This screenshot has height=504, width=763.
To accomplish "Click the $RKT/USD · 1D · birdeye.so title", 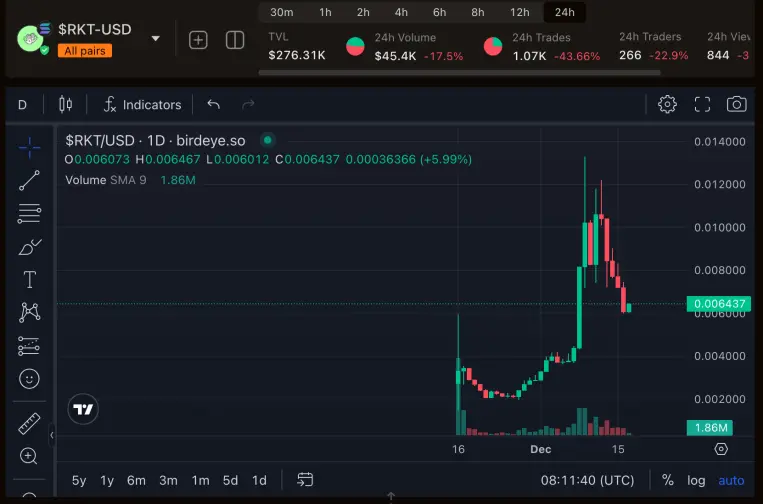I will [155, 141].
